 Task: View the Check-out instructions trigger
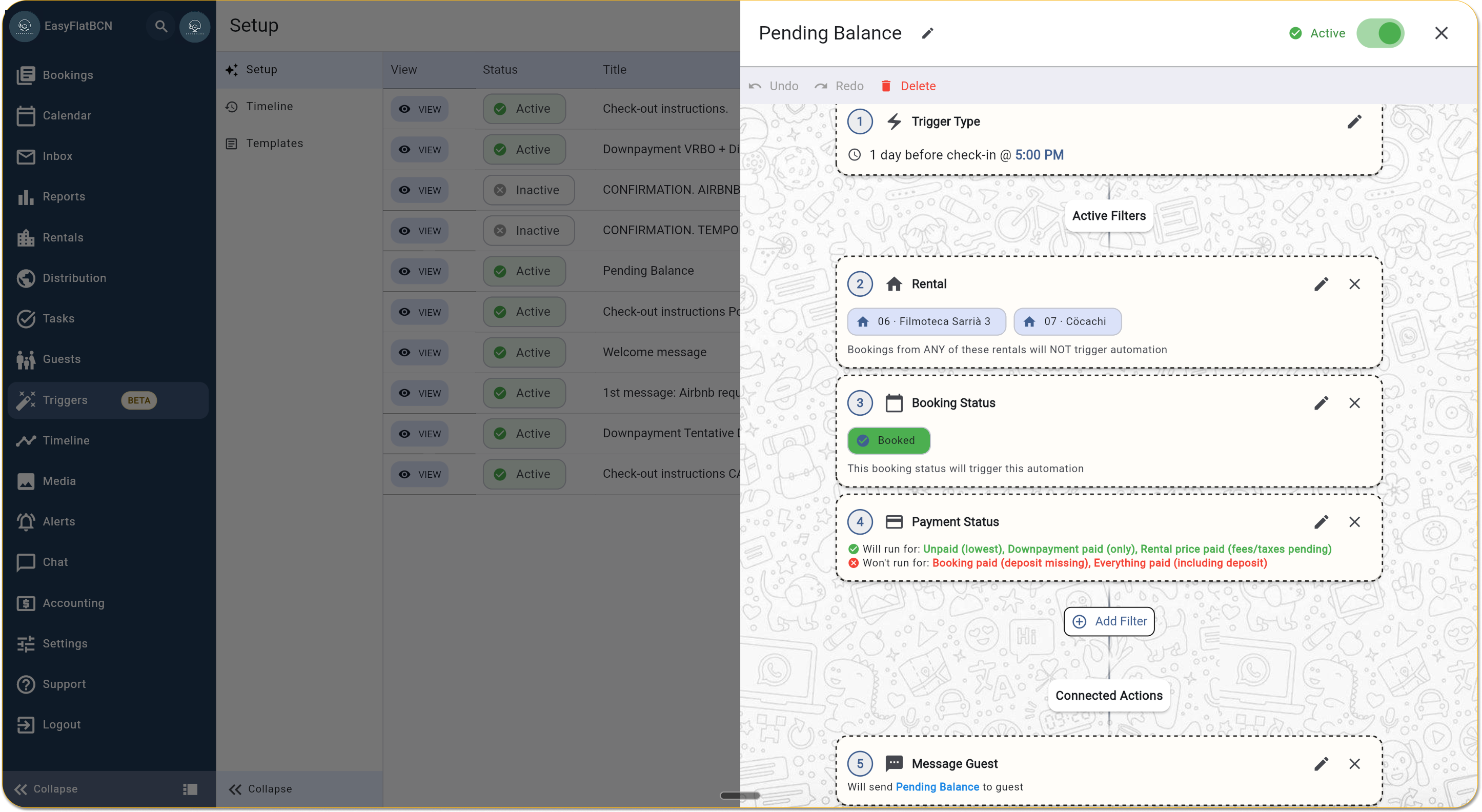419,109
